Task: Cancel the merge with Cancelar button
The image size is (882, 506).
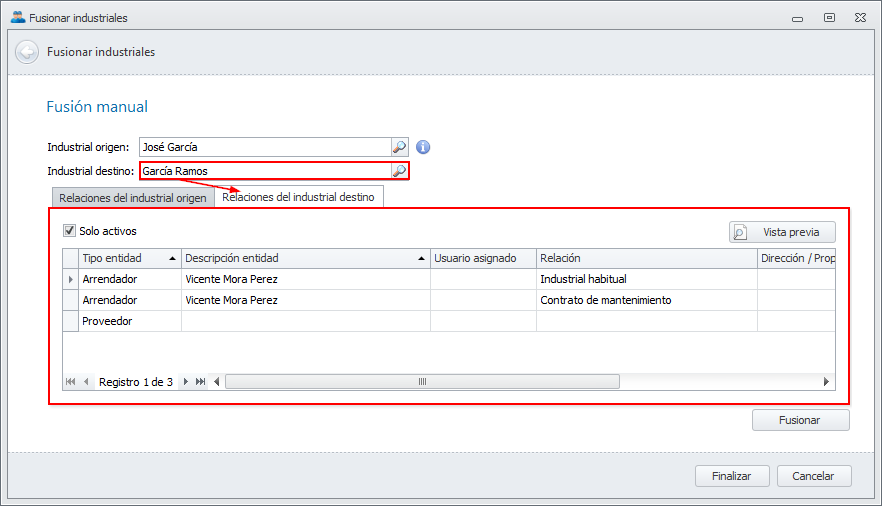Action: (x=813, y=476)
